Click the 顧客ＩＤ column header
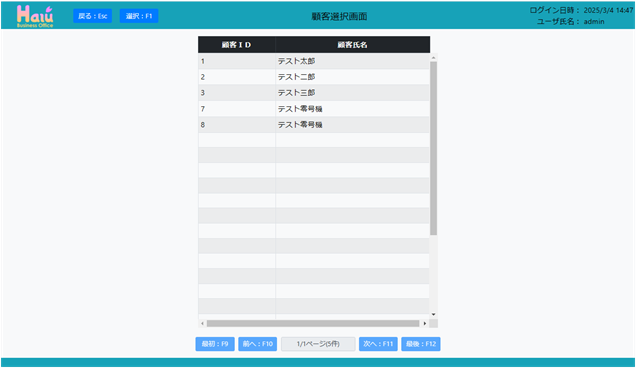The height and width of the screenshot is (368, 636). tap(237, 45)
